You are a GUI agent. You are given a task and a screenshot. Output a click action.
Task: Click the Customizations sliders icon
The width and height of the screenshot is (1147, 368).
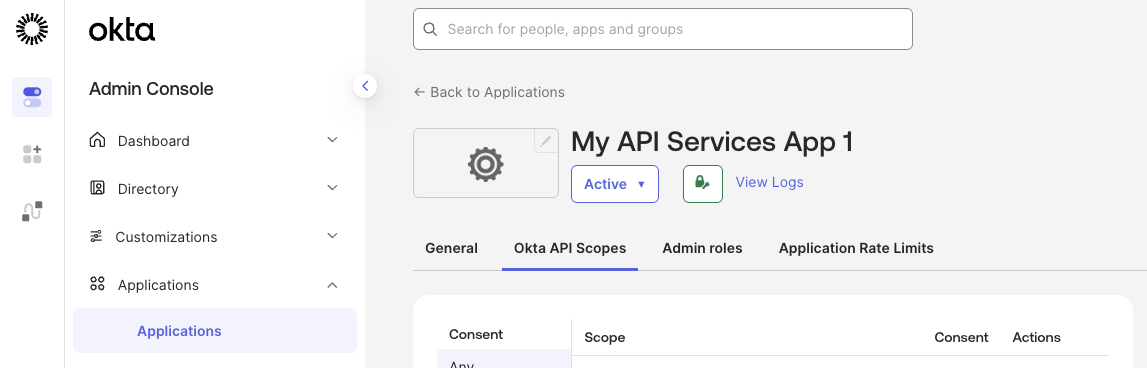coord(97,236)
